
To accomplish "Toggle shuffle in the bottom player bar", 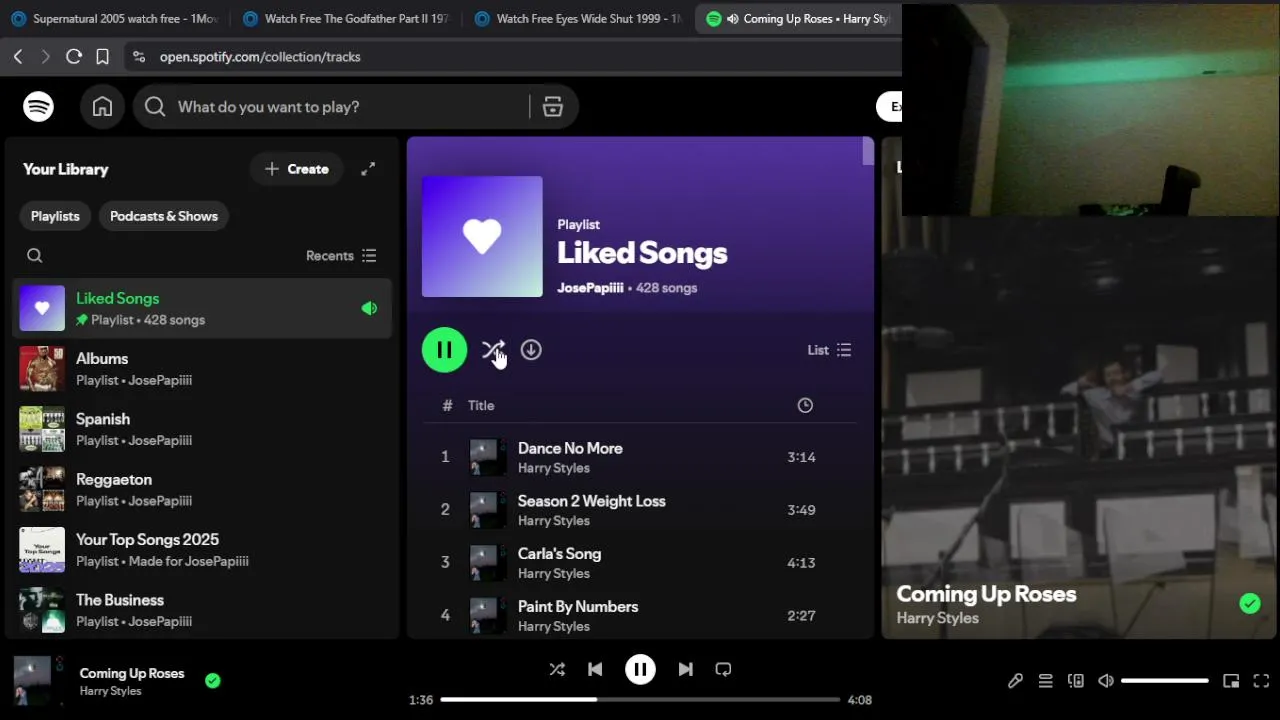I will [557, 670].
